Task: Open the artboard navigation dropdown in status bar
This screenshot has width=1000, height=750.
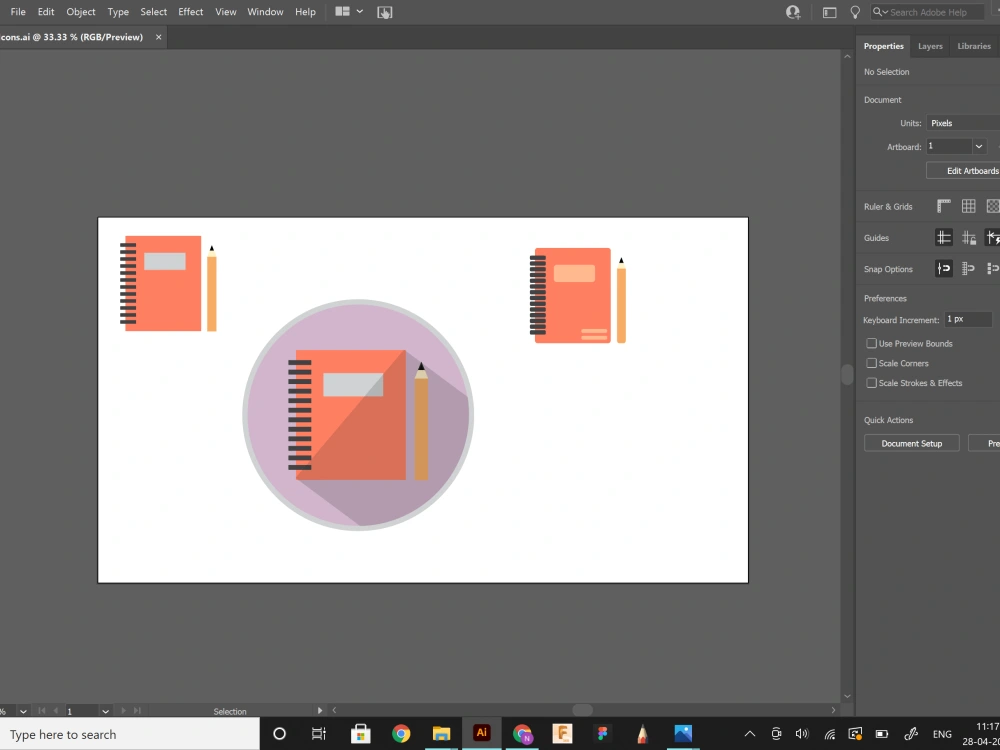Action: tap(106, 711)
